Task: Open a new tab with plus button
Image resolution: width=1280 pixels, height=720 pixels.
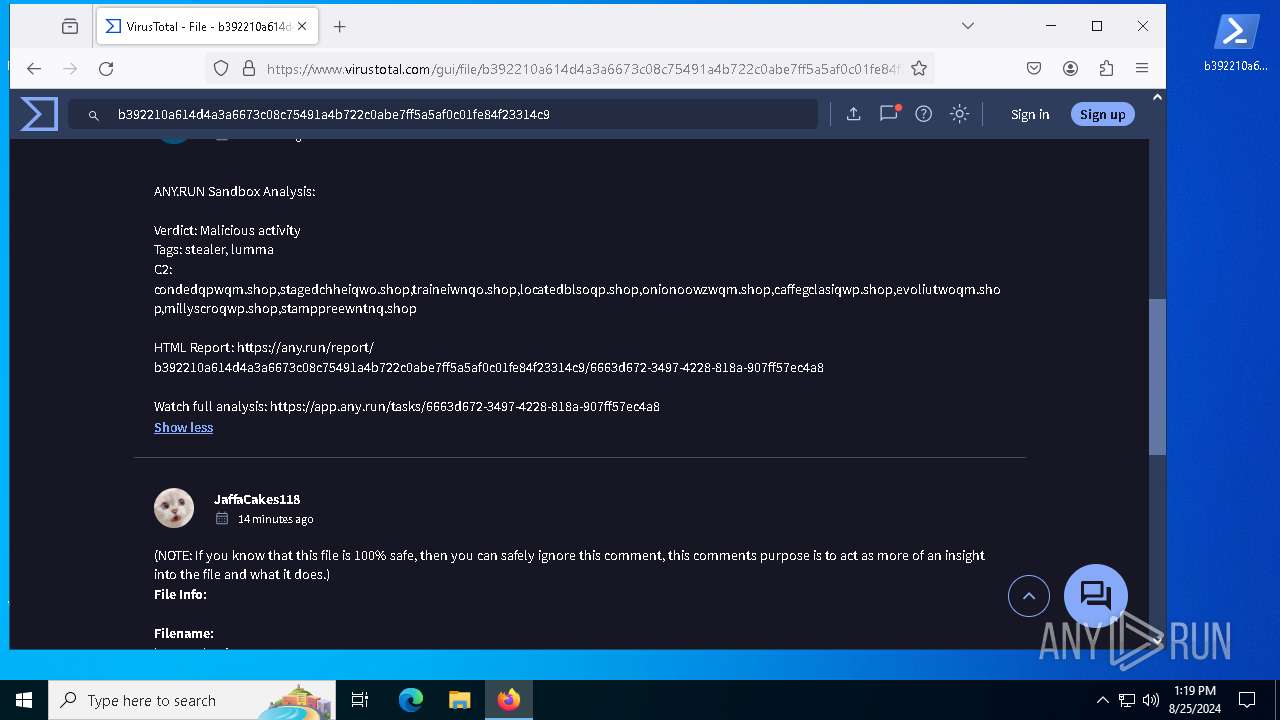Action: (x=340, y=26)
